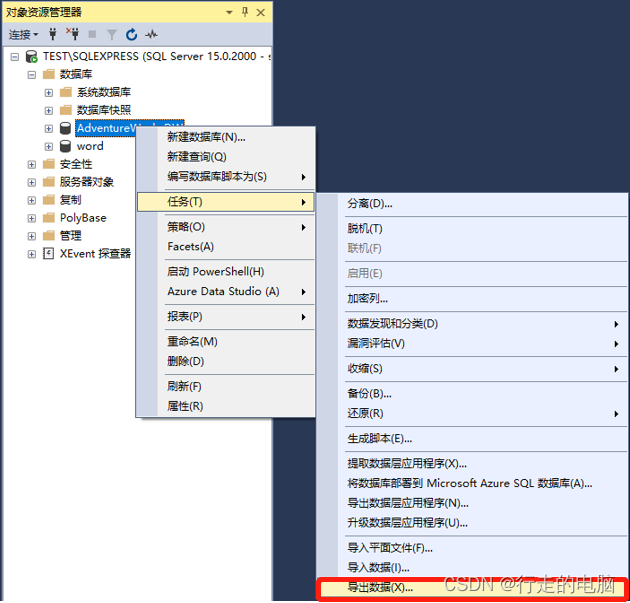
Task: Open Azure Data Studio (A) submenu
Action: click(x=225, y=292)
